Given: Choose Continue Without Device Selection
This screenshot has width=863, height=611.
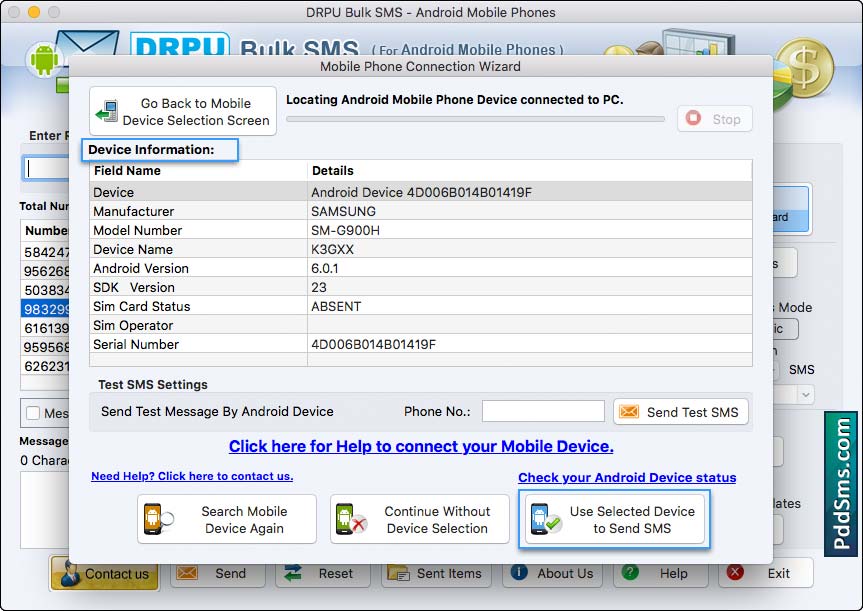Looking at the screenshot, I should (420, 519).
